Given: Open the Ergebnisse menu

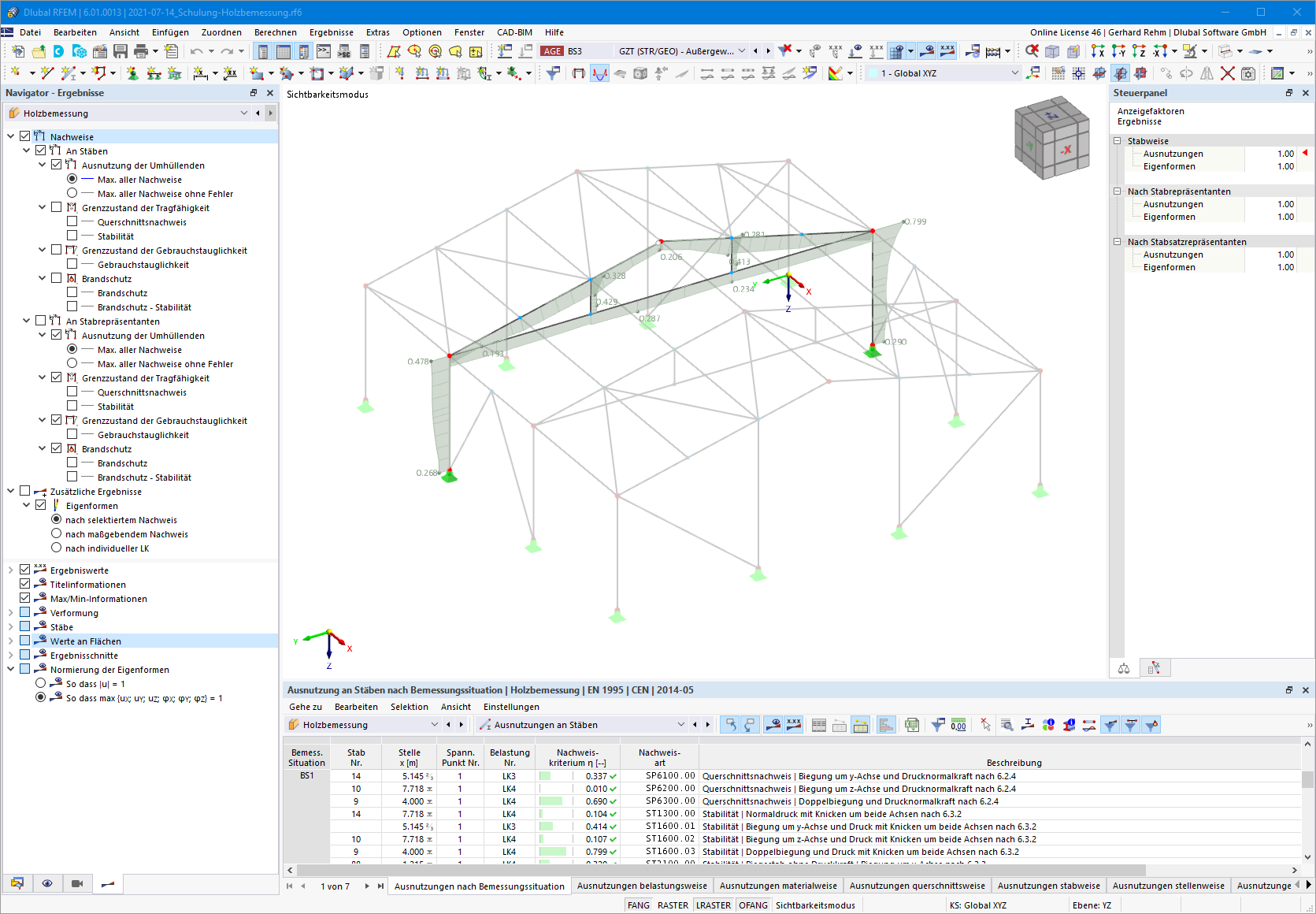Looking at the screenshot, I should tap(331, 32).
